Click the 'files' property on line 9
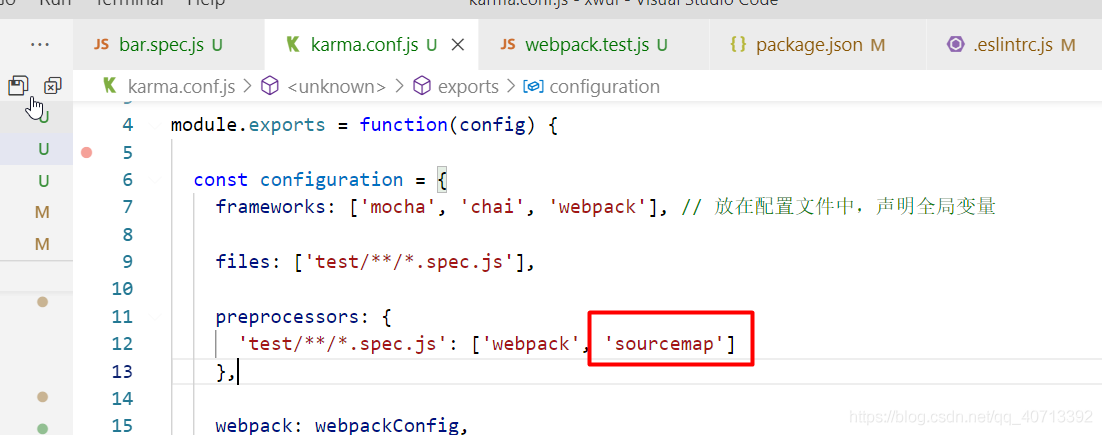The width and height of the screenshot is (1102, 435). [x=243, y=261]
